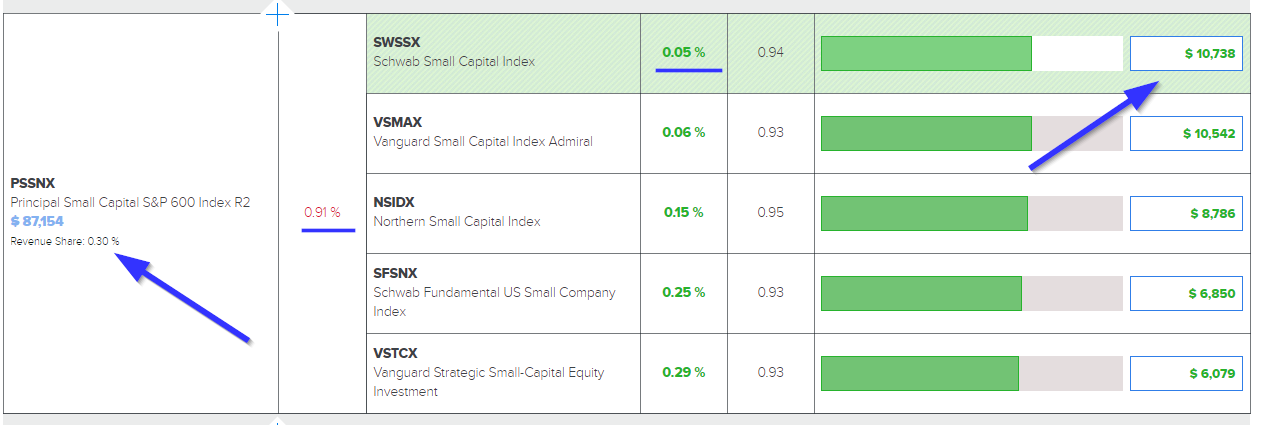The width and height of the screenshot is (1261, 425).
Task: Click the VSMAX ticker symbol
Action: click(x=398, y=123)
